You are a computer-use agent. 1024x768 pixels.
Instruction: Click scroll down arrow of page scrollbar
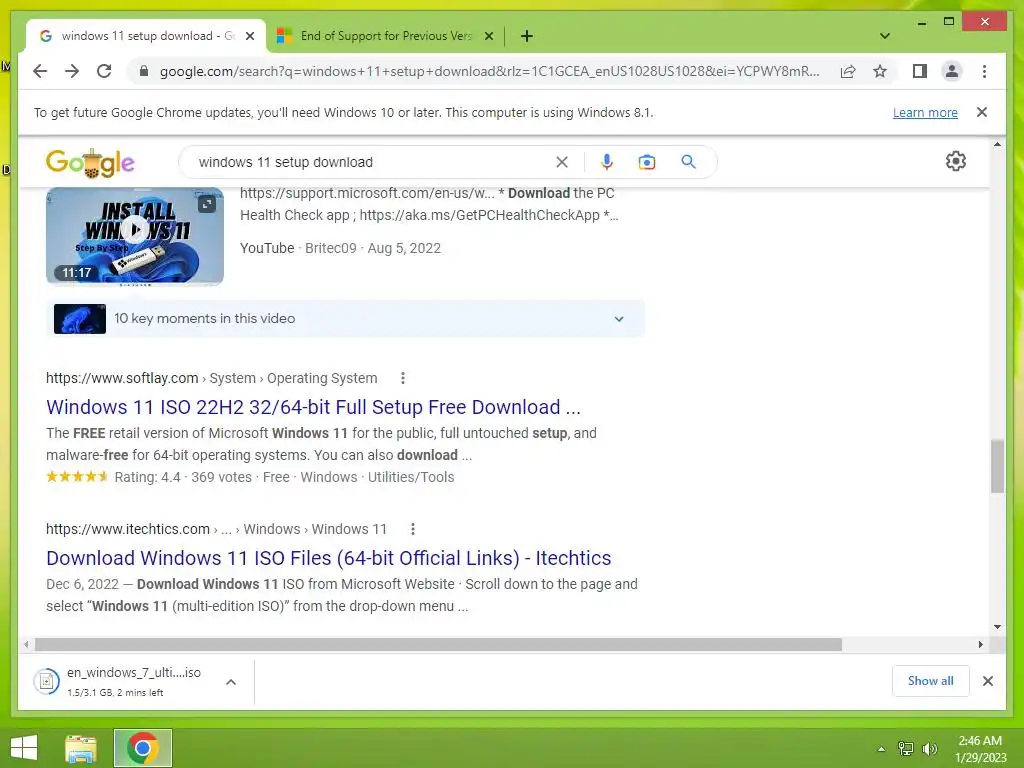[x=997, y=627]
